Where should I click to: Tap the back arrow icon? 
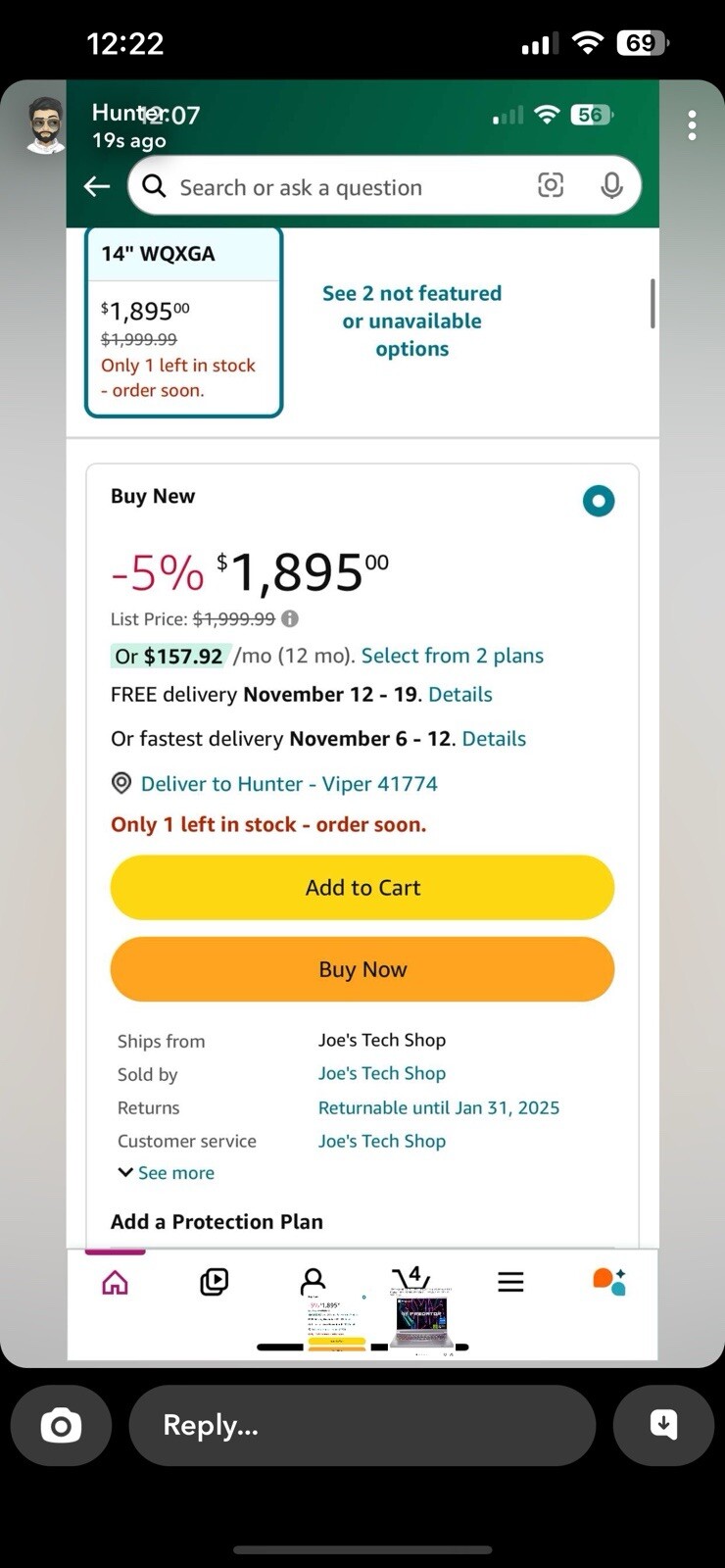[x=97, y=186]
